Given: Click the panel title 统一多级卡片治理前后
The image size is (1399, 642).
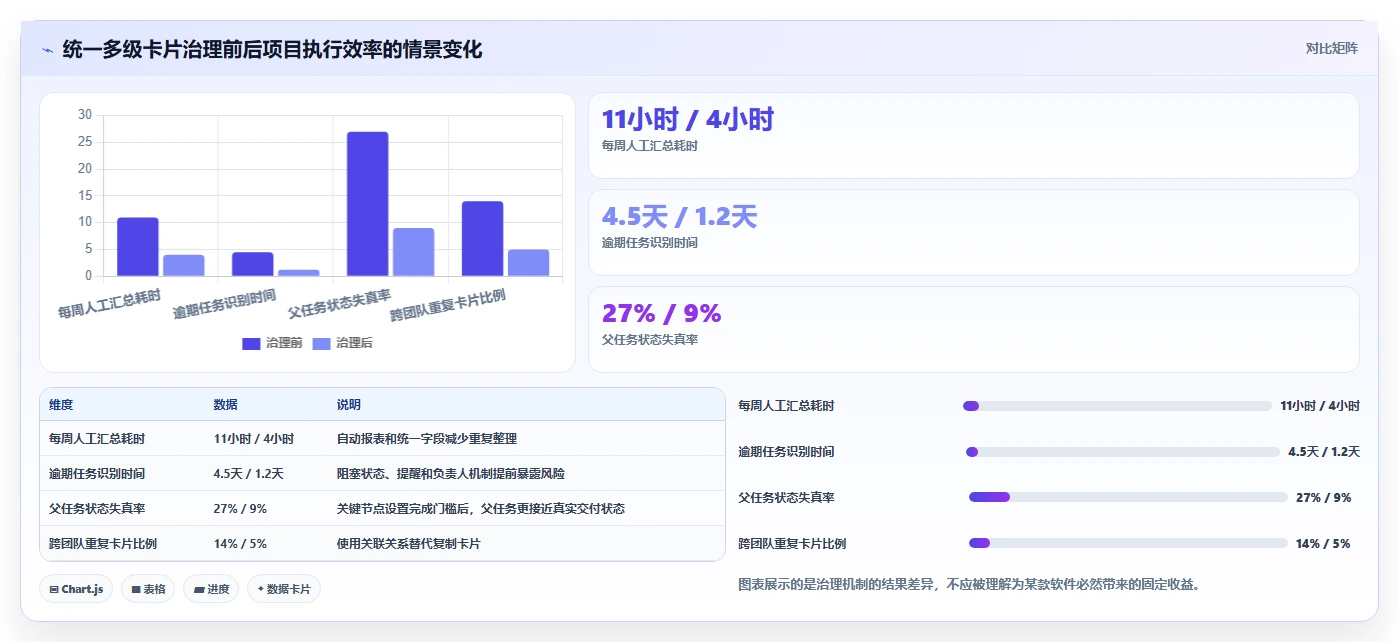Looking at the screenshot, I should click(x=272, y=49).
